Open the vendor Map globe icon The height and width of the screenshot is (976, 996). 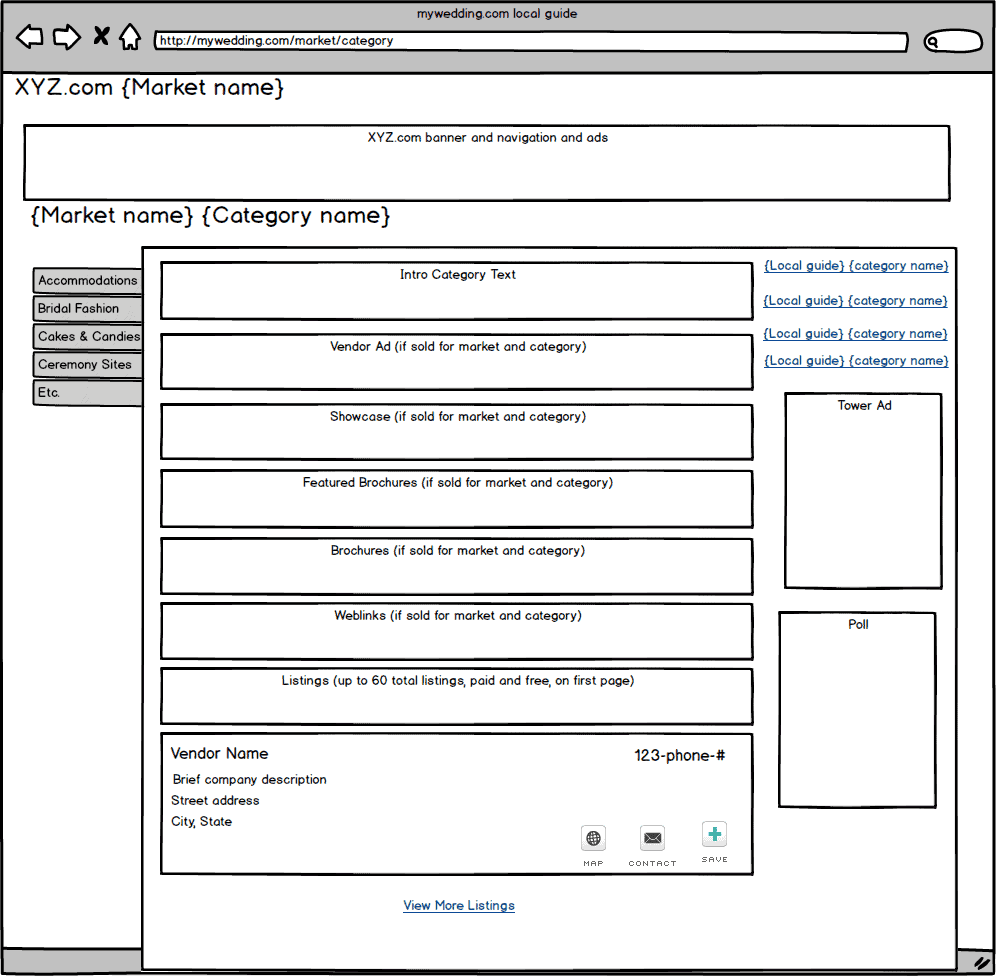[x=594, y=838]
